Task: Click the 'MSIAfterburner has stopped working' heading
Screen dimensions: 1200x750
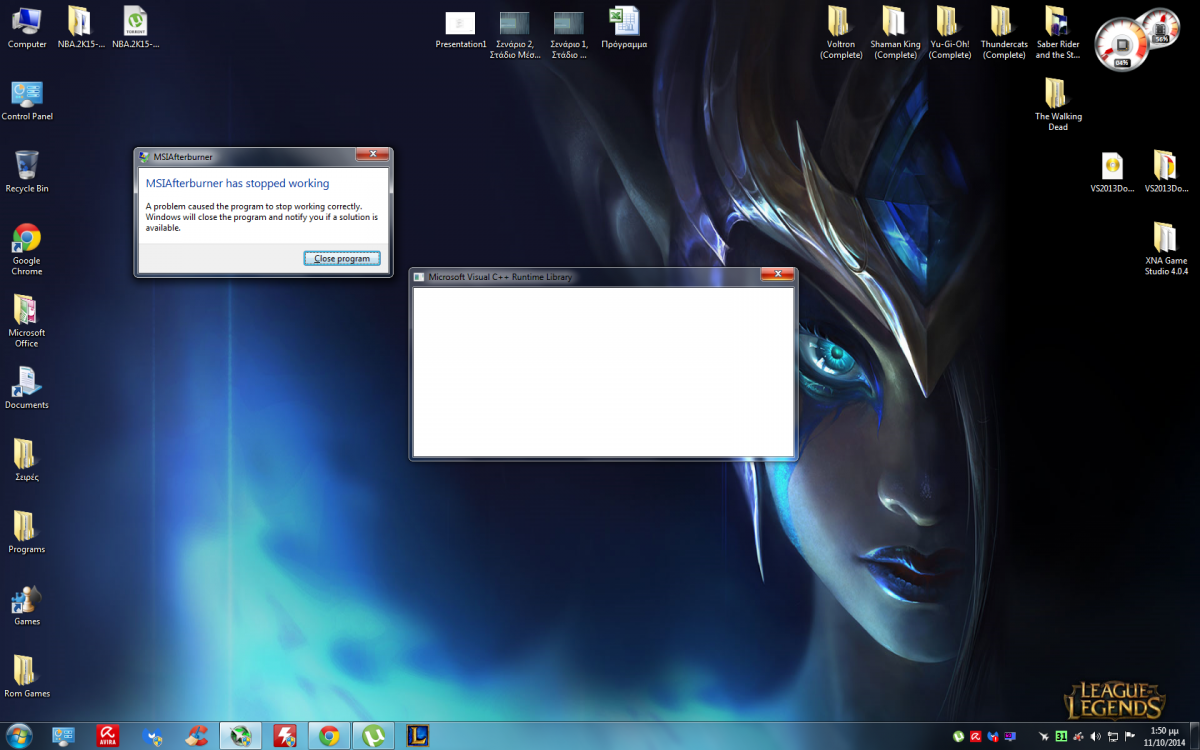Action: click(x=237, y=184)
